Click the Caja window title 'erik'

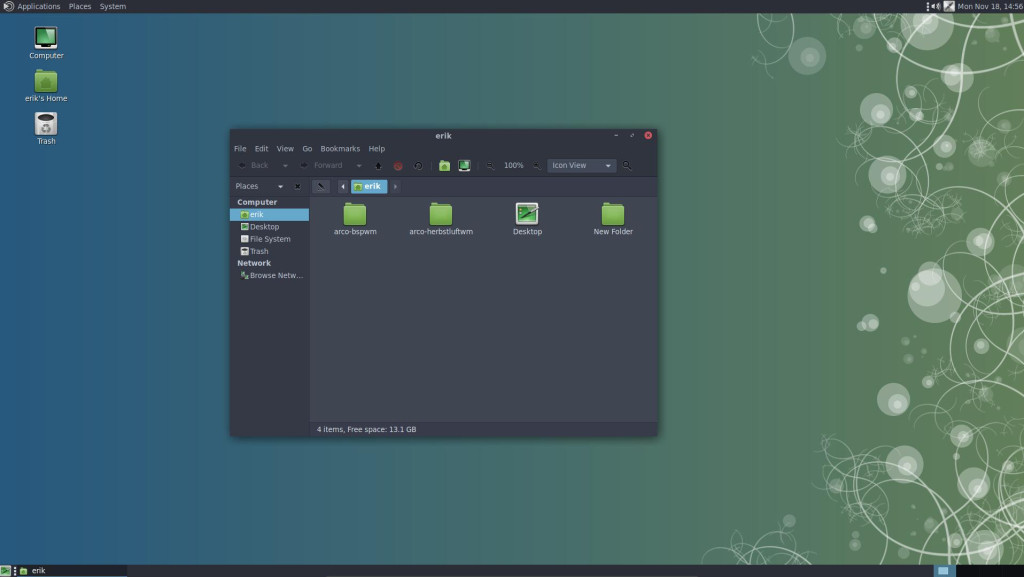443,136
